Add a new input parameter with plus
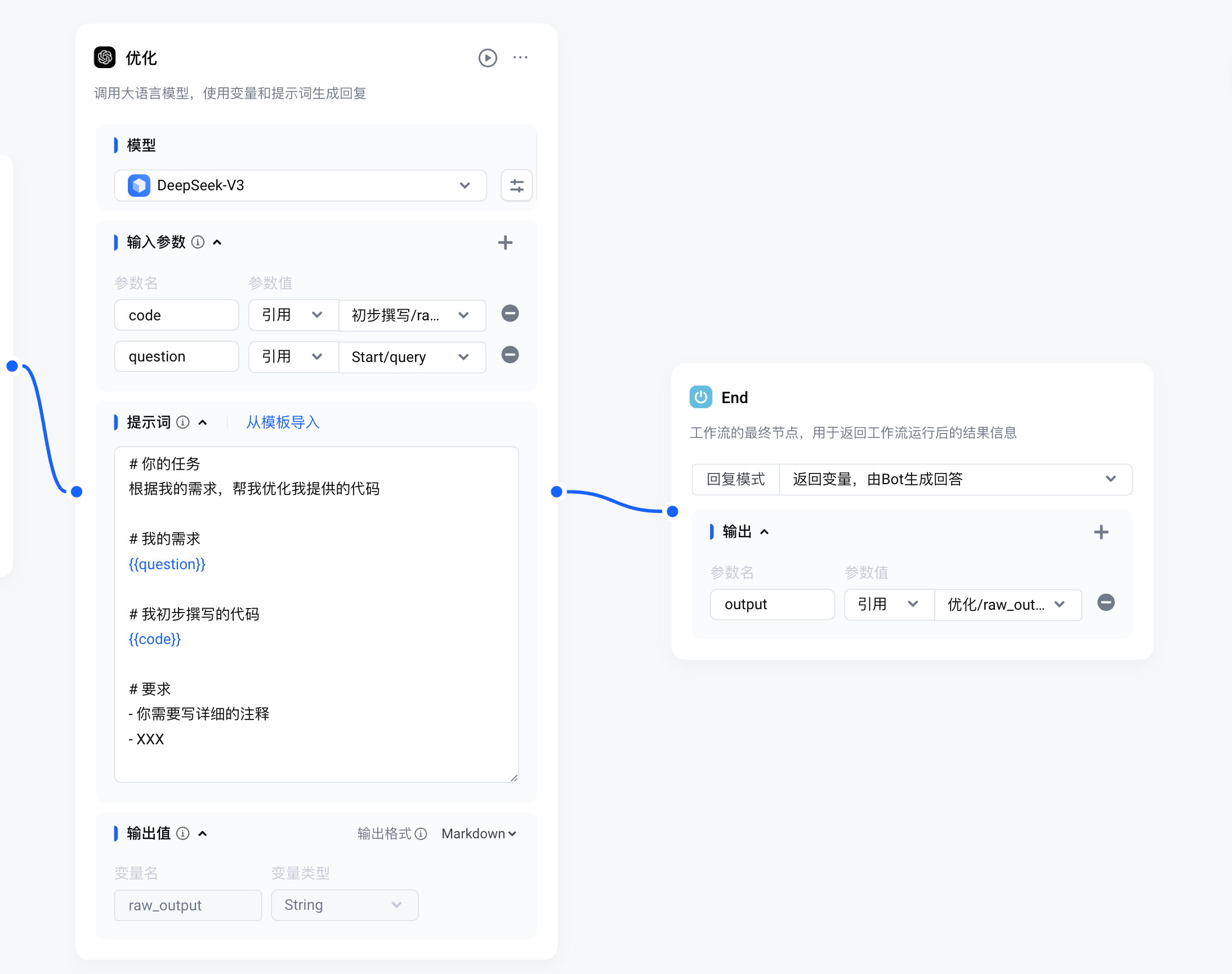1232x974 pixels. click(x=505, y=242)
